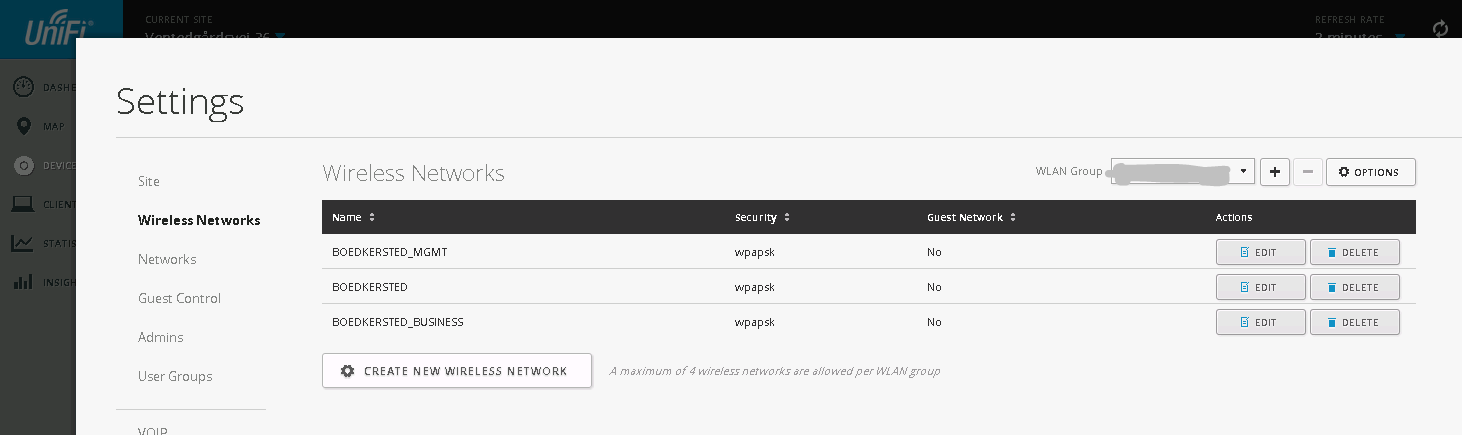Open the Map pin icon

click(24, 126)
